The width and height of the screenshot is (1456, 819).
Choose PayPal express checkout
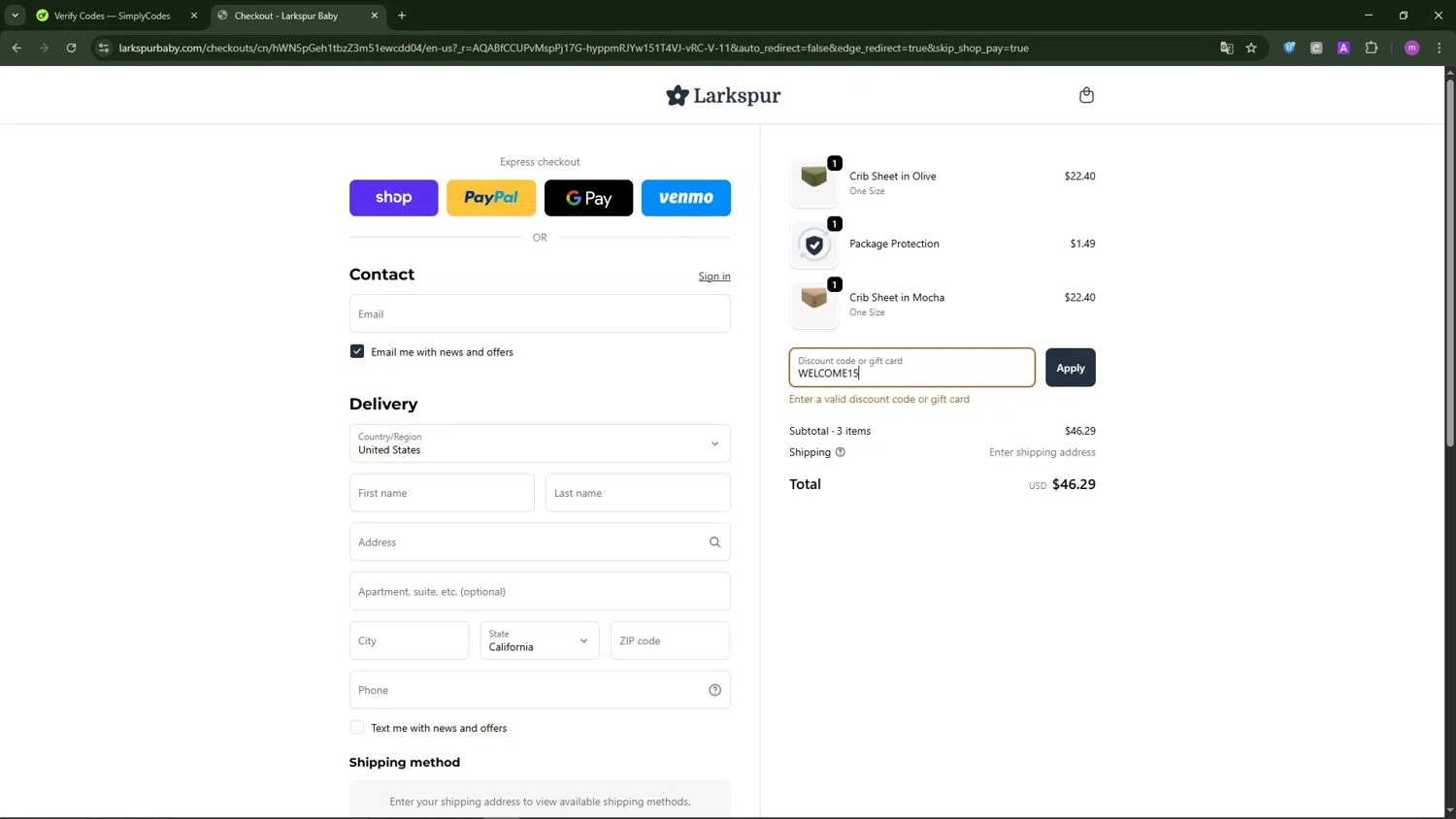(491, 198)
